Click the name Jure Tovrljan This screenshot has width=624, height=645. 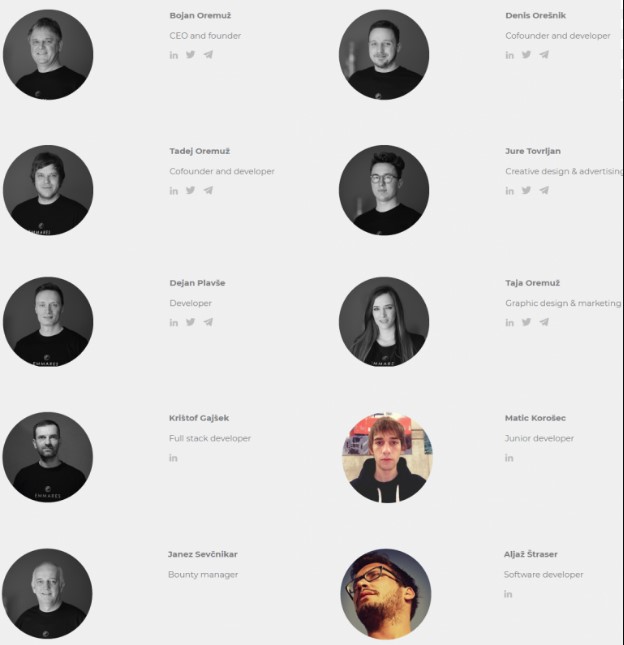pos(533,151)
